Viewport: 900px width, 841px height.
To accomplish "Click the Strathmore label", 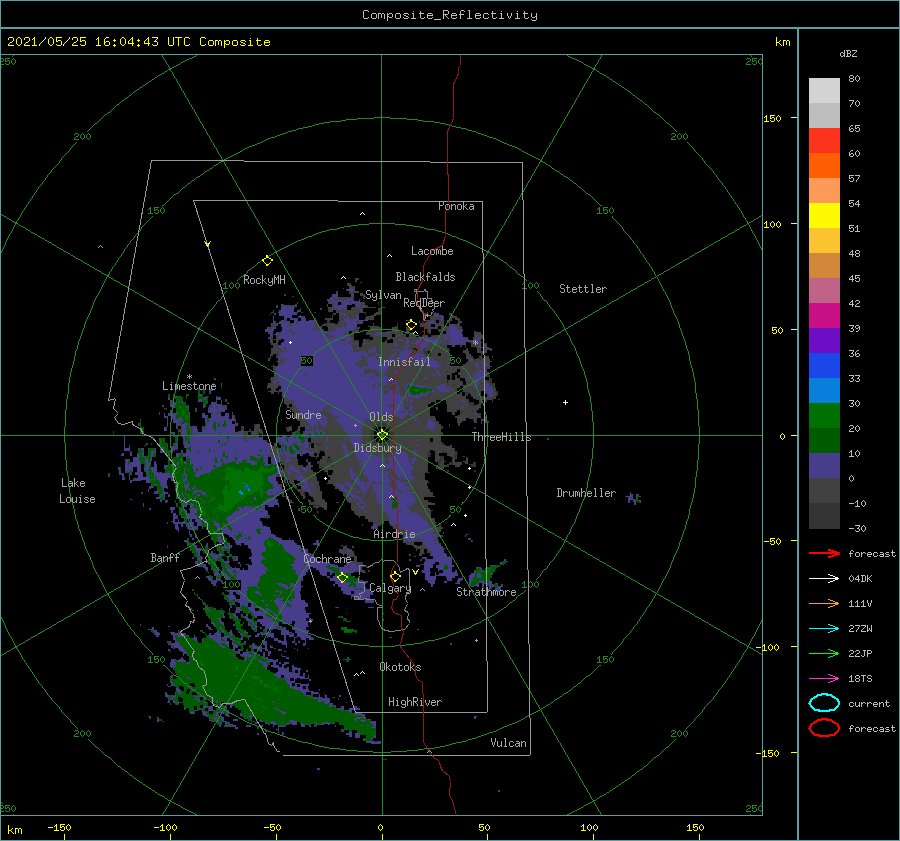I will pos(486,592).
